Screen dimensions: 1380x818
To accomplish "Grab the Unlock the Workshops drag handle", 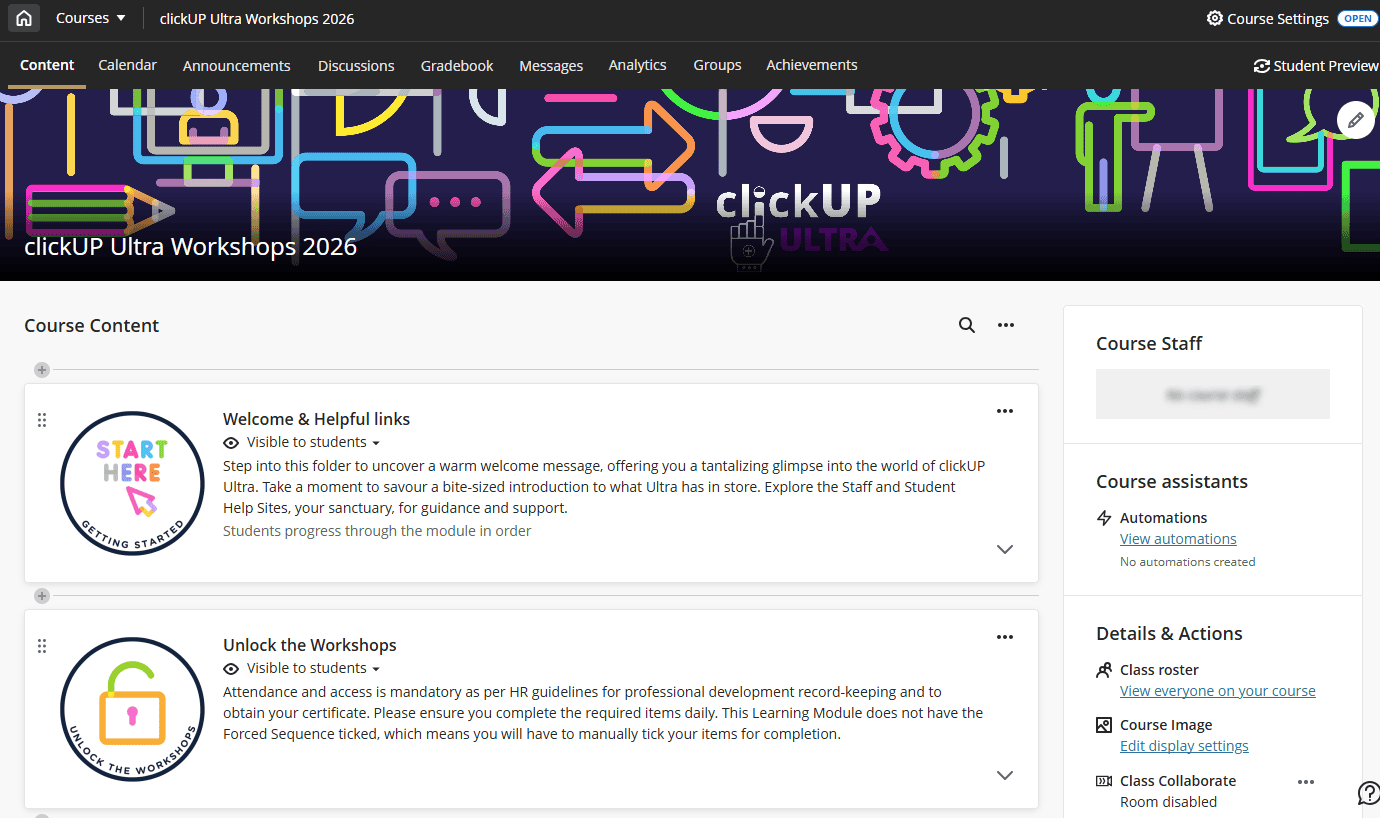I will tap(42, 646).
